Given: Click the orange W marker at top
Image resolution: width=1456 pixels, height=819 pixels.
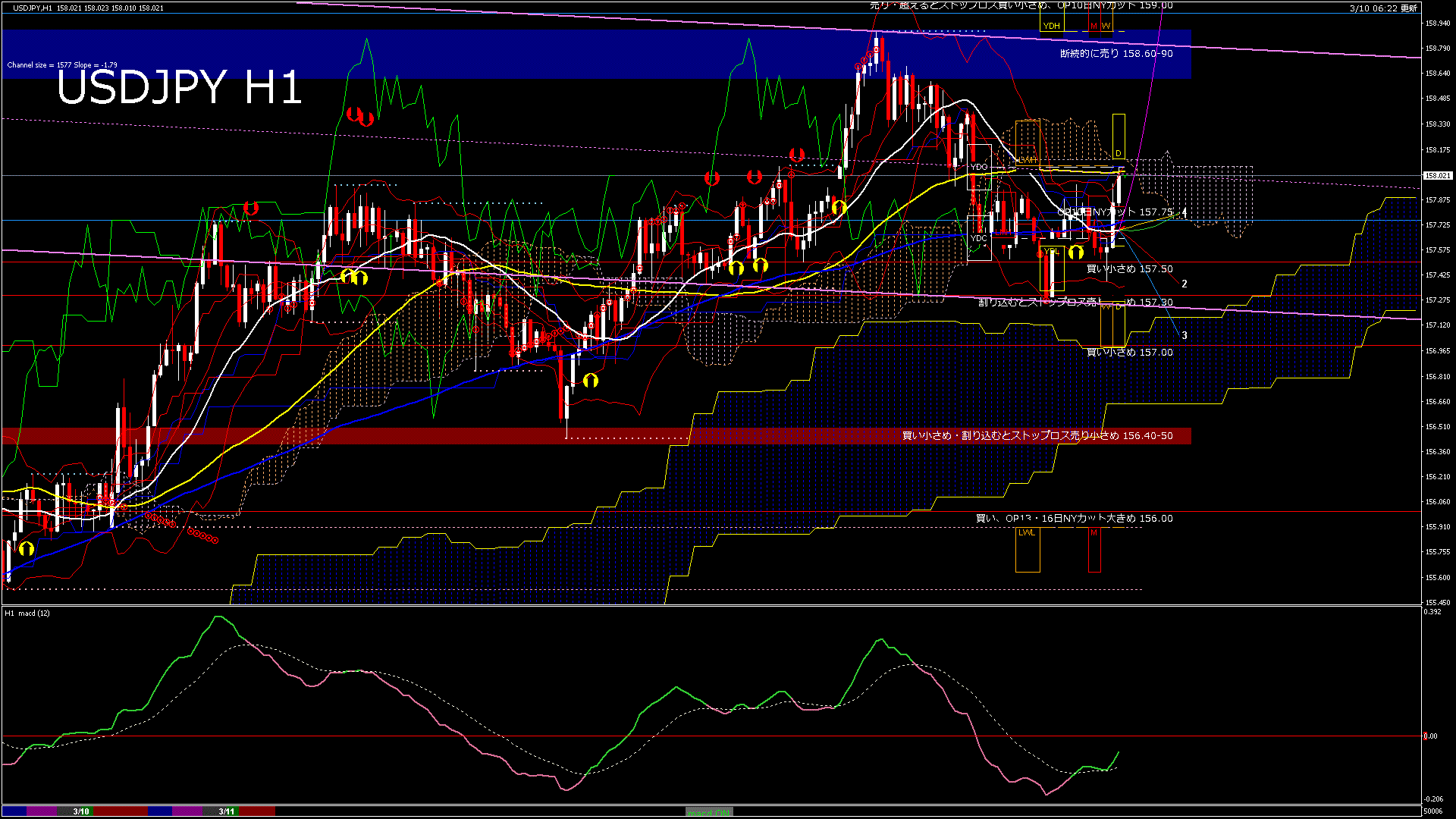Looking at the screenshot, I should point(1106,26).
